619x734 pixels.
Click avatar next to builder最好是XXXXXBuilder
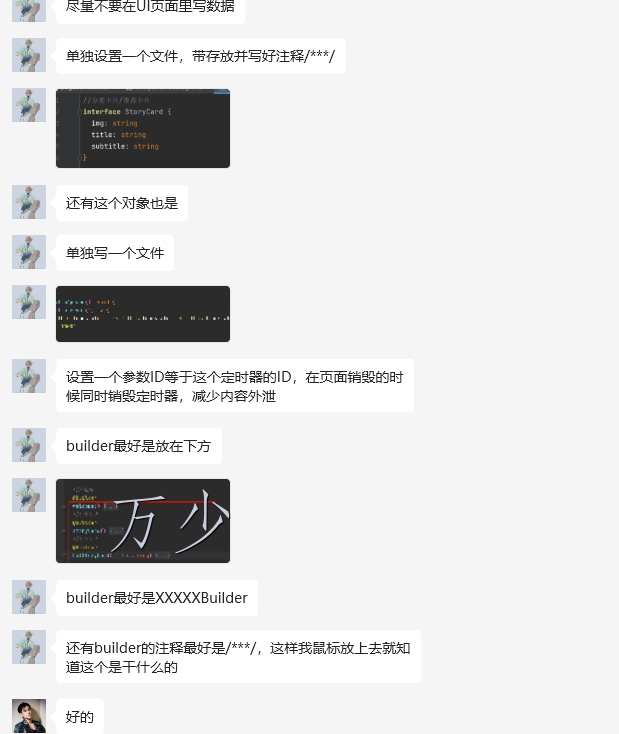[x=29, y=597]
